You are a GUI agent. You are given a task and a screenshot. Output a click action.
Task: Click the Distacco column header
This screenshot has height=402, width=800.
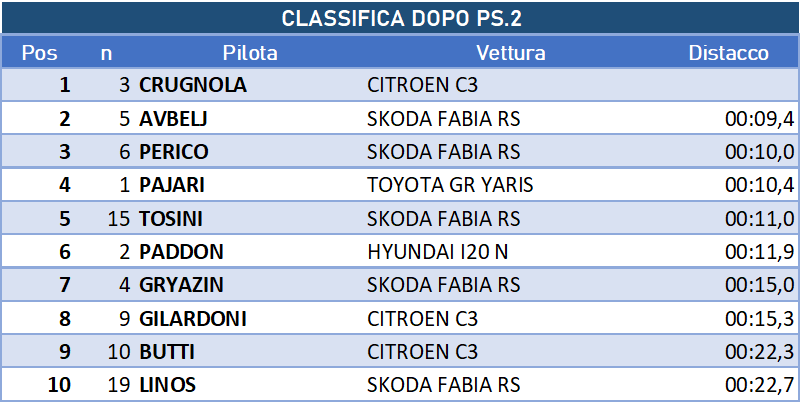729,53
